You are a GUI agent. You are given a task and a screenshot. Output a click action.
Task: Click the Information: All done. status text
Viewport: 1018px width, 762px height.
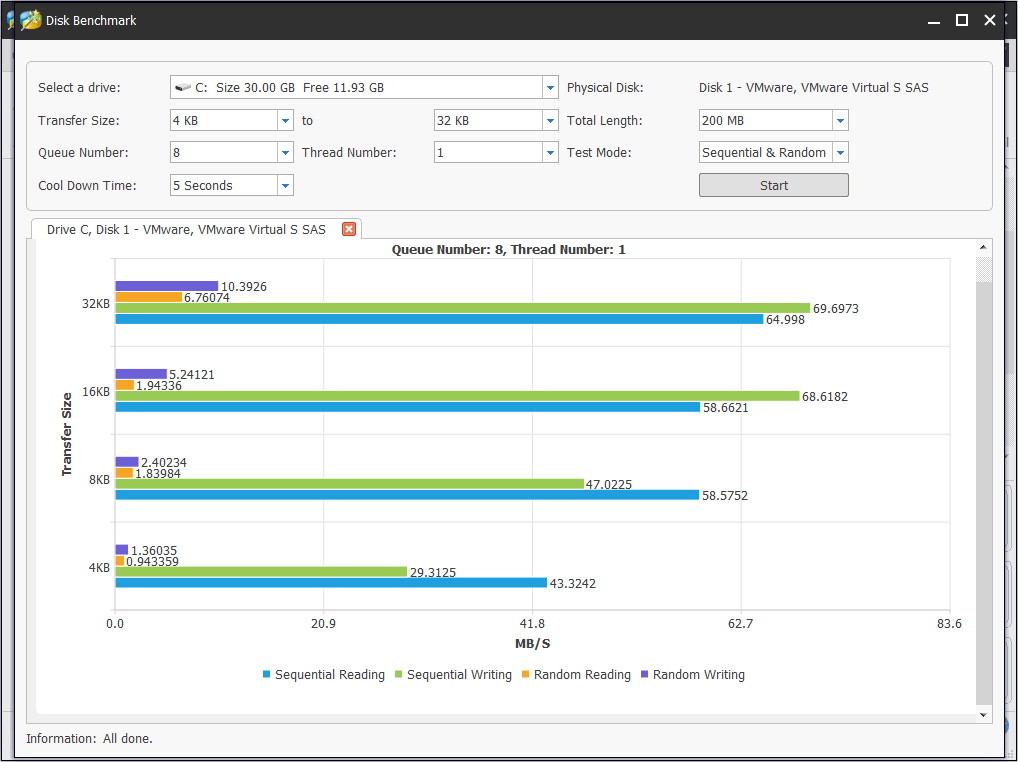pos(90,739)
